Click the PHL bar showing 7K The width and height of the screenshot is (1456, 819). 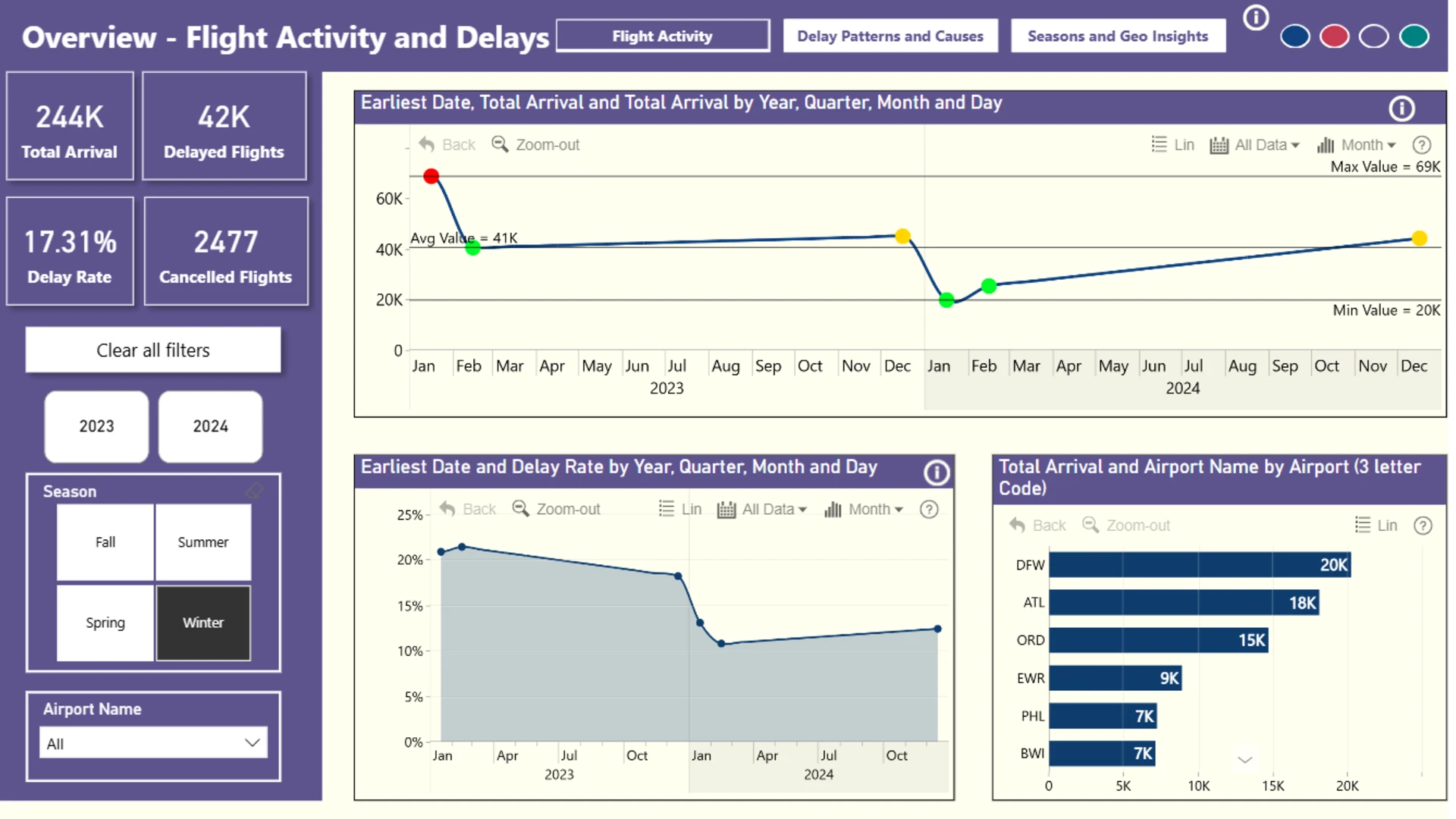(x=1103, y=716)
